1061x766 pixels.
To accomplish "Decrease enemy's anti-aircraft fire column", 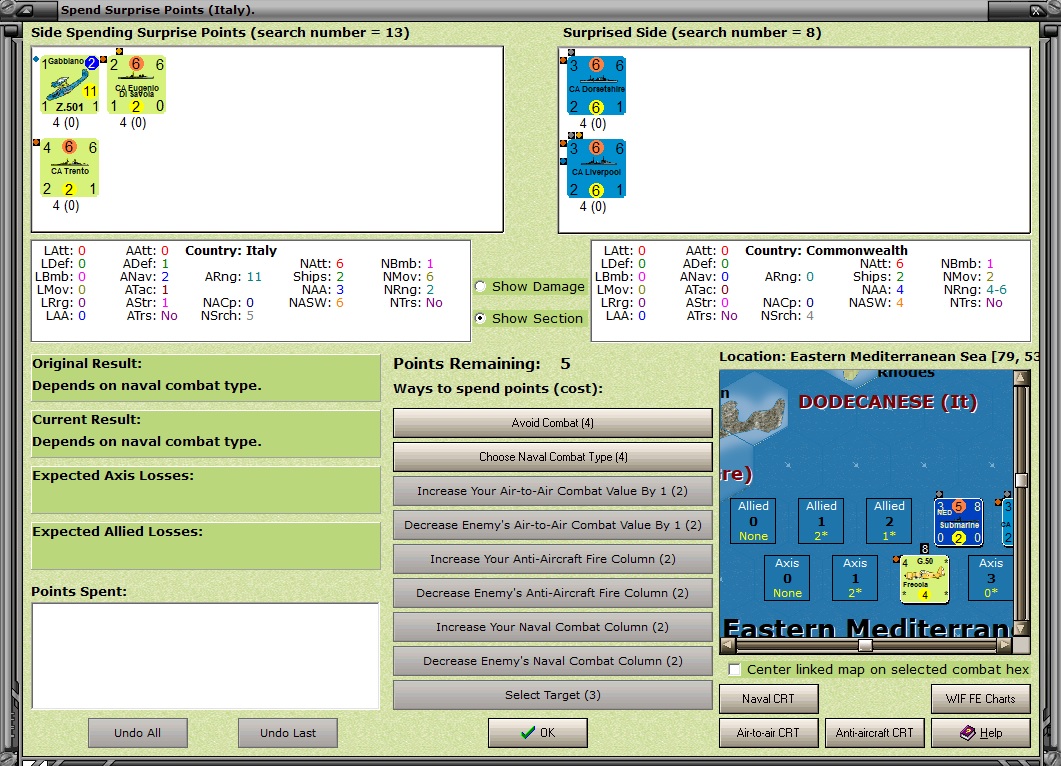I will [x=552, y=593].
